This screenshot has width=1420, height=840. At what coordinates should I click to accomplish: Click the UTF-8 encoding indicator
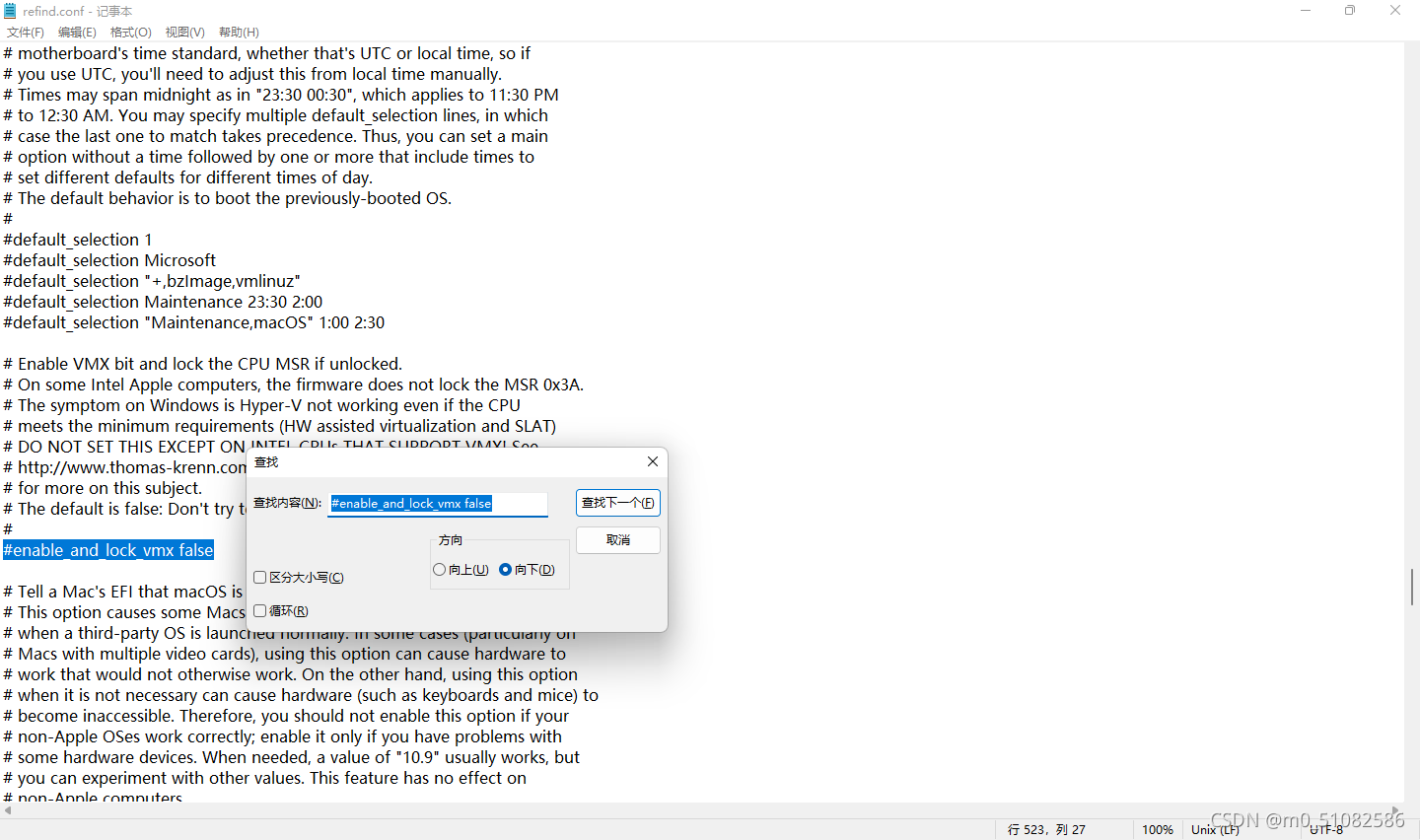click(x=1326, y=830)
